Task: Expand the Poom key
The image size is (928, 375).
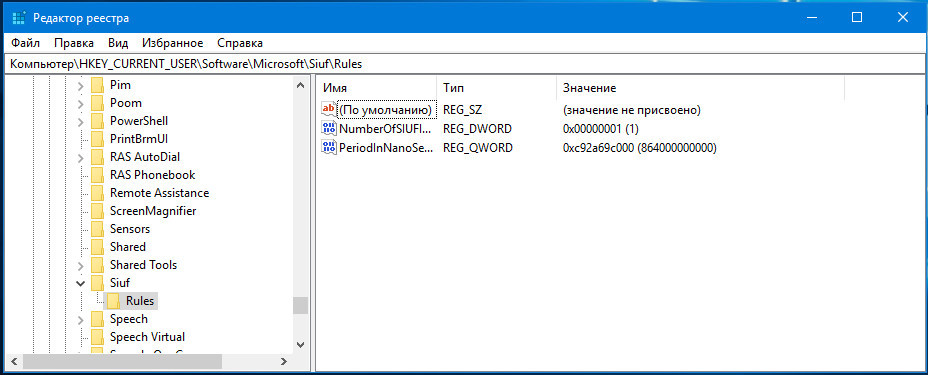Action: [x=81, y=104]
